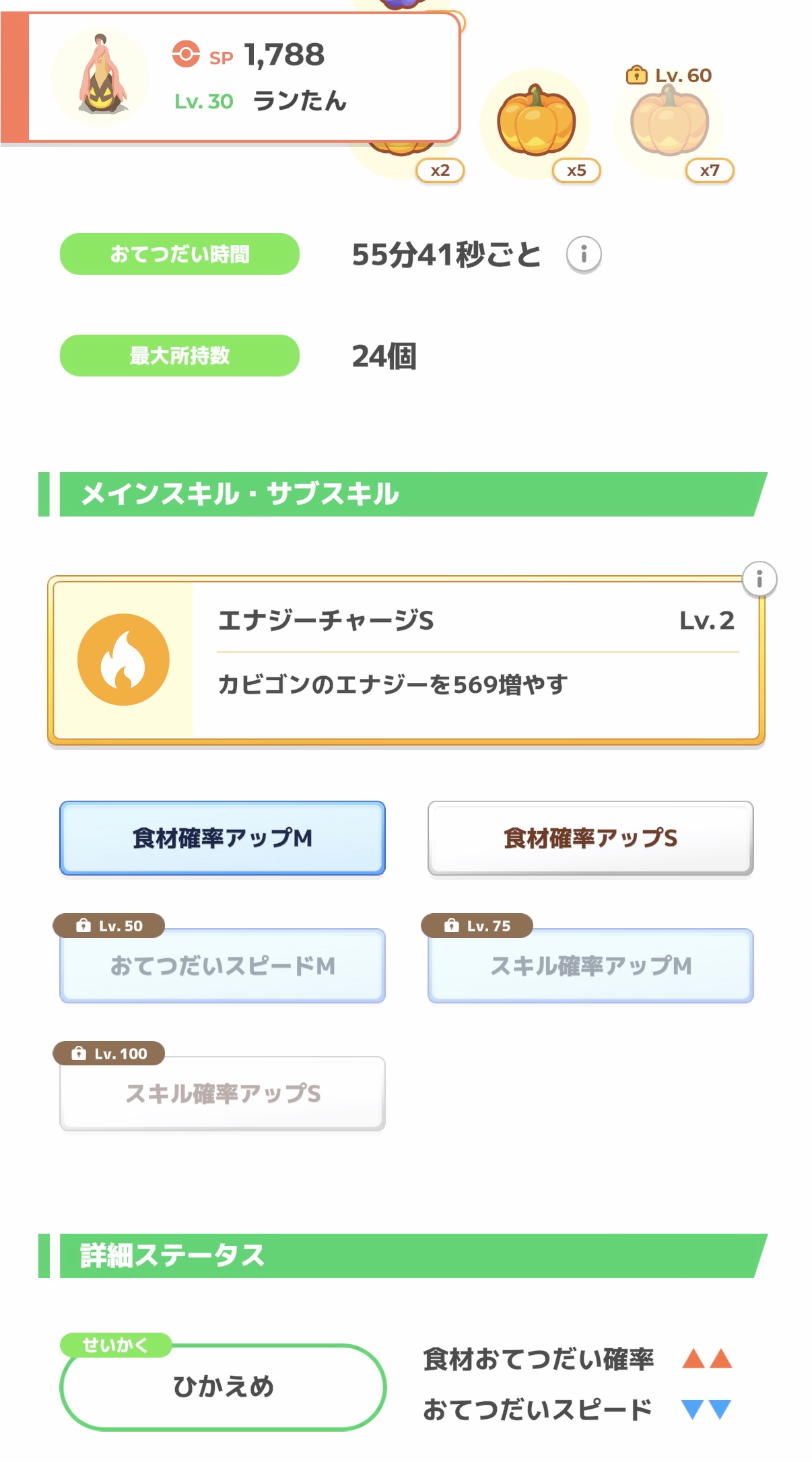The width and height of the screenshot is (812, 1462).
Task: Tap the locked スキル確率アップM skill
Action: coord(590,966)
